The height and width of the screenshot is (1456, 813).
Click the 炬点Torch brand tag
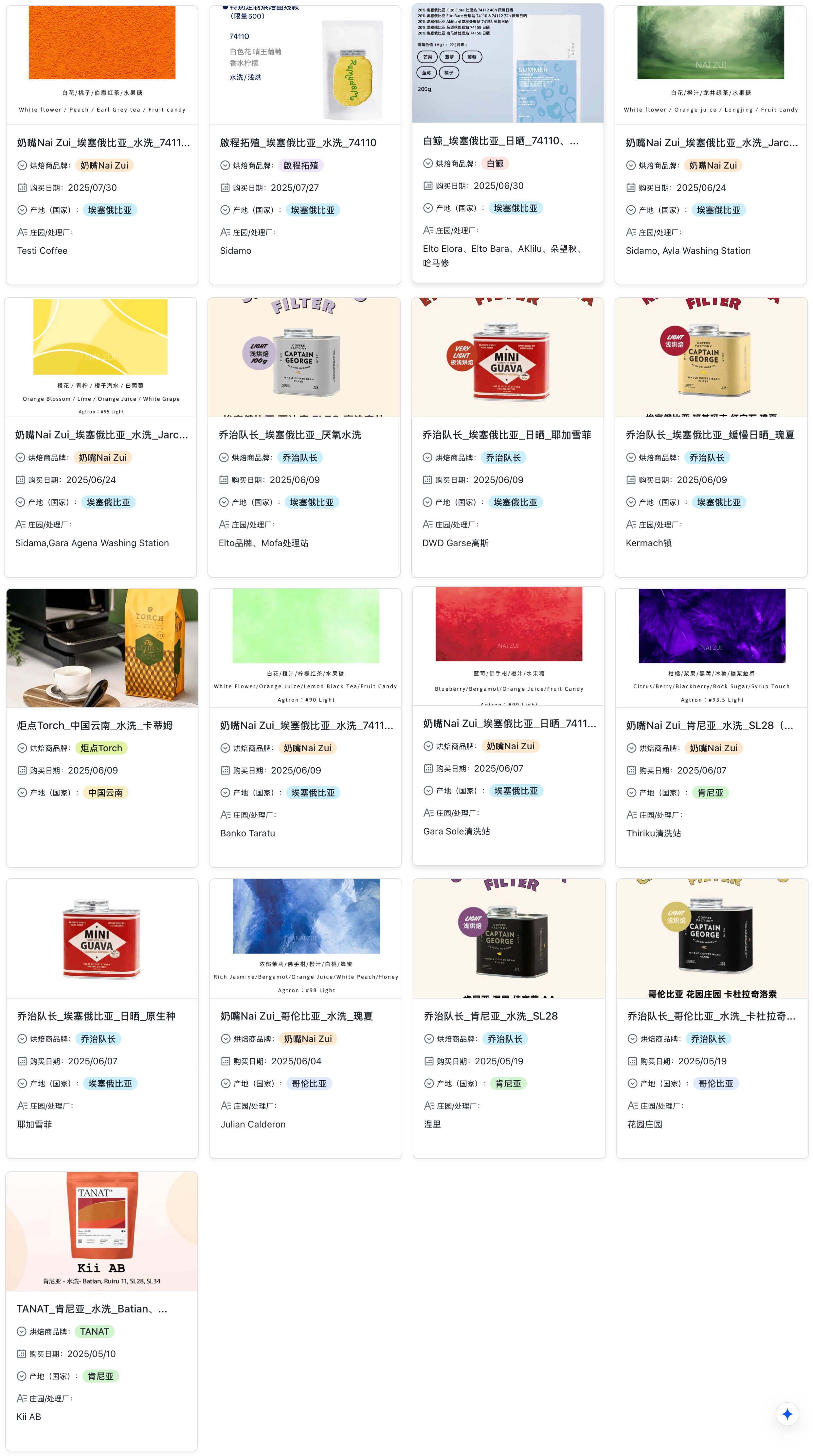(101, 748)
